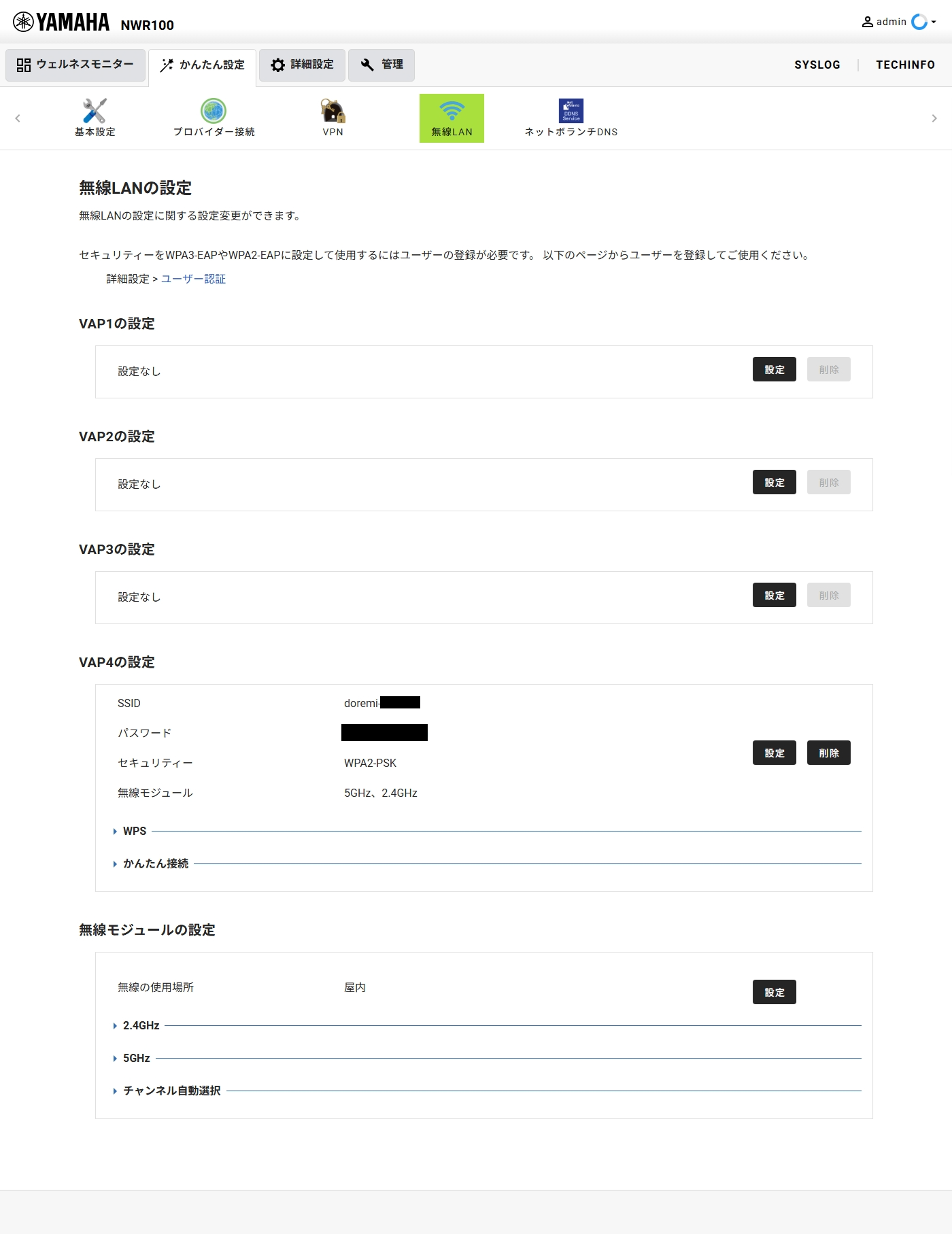Follow the ユーザー認証 link
The width and height of the screenshot is (952, 1234).
193,279
